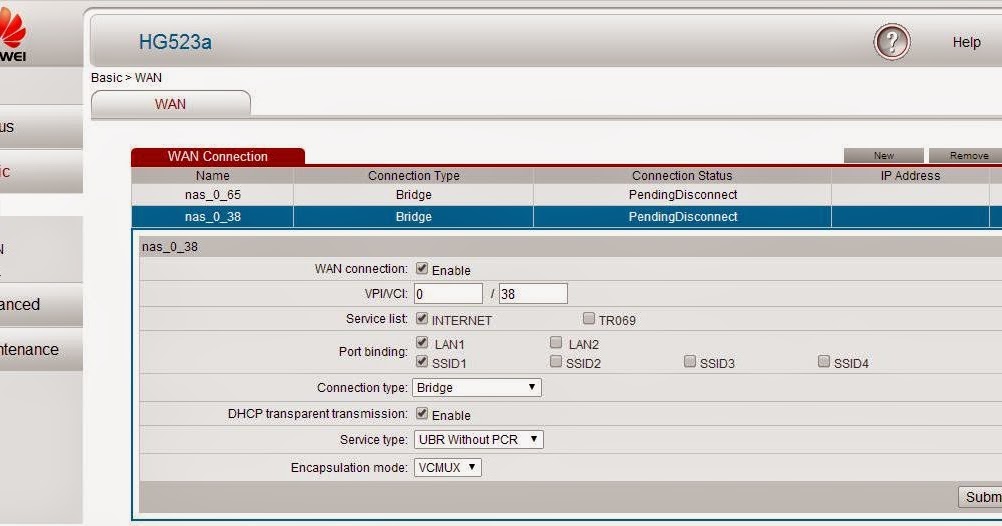Click the WAN Connection section header
Viewport: 1002px width, 526px height.
(x=217, y=157)
